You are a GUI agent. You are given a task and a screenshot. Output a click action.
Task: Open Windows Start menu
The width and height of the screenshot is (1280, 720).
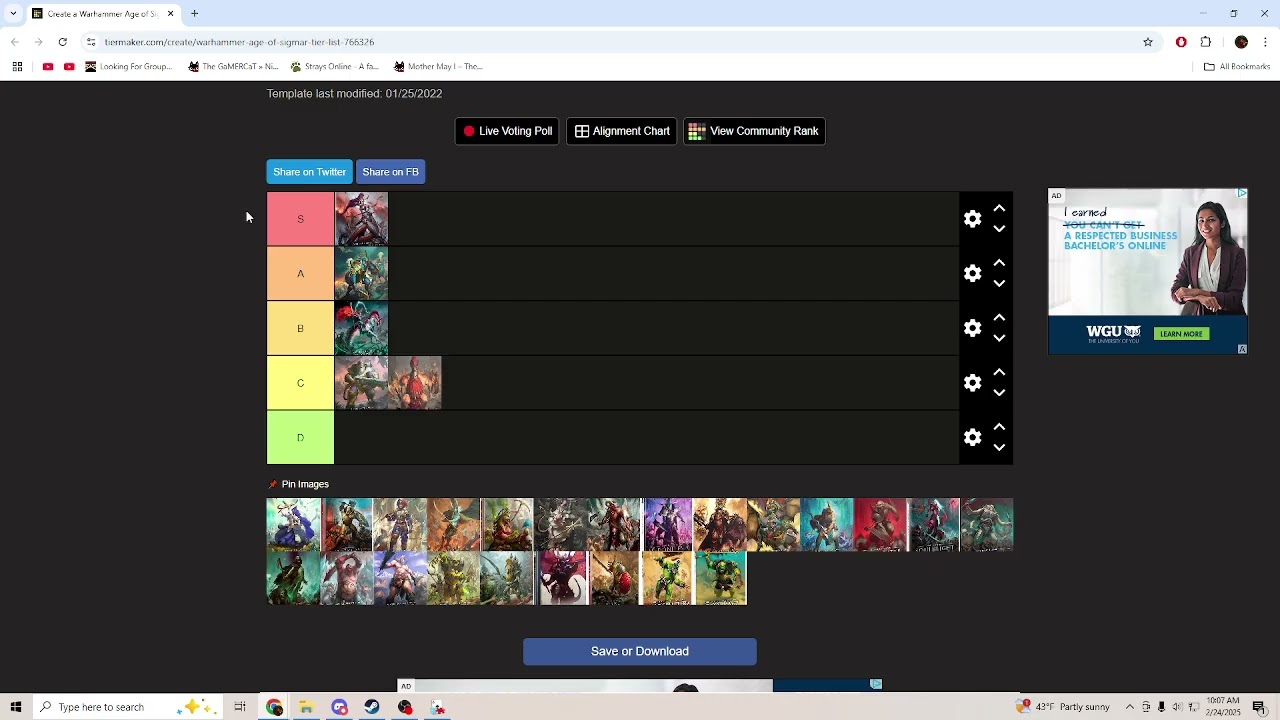point(16,707)
